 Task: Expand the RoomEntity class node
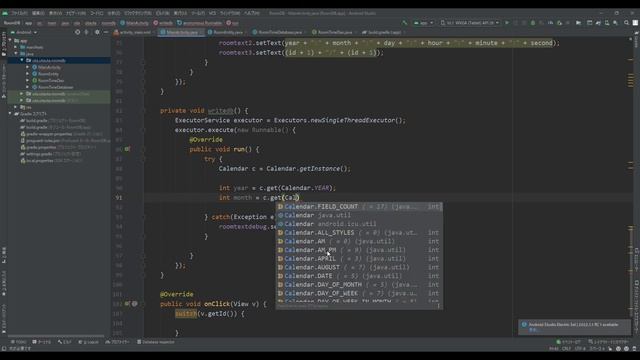(28, 74)
